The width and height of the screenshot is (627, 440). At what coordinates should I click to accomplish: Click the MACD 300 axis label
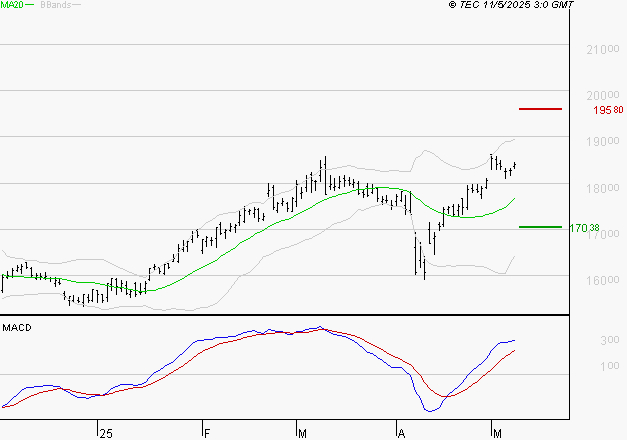tap(610, 340)
